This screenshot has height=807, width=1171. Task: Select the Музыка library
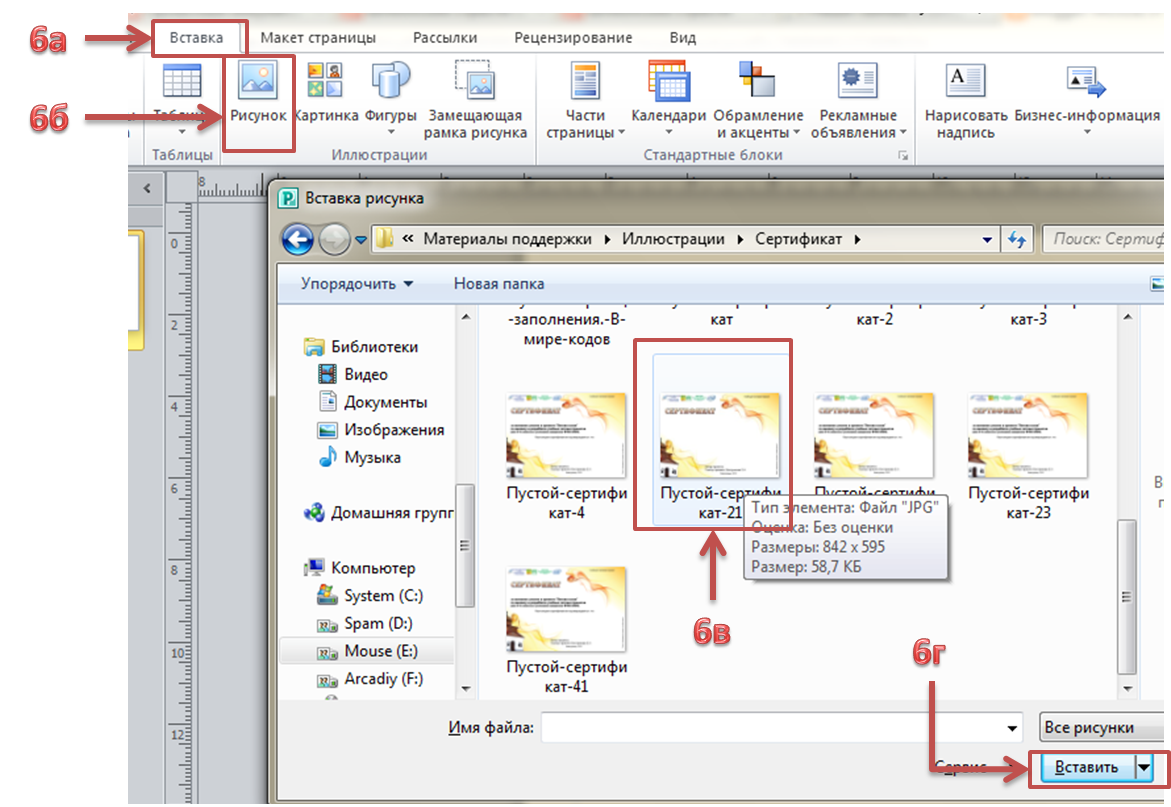tap(359, 458)
